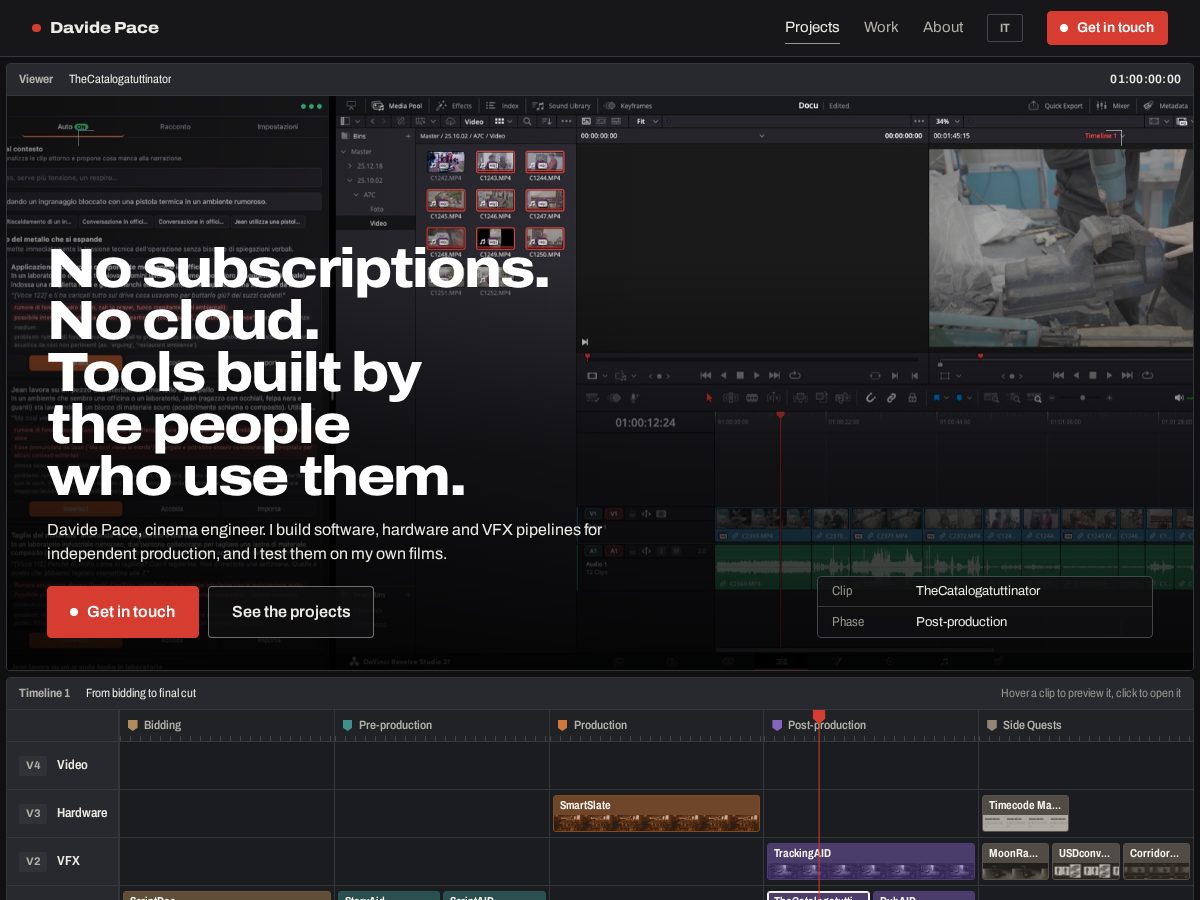Click the Viewer label in the panel header

click(x=36, y=79)
